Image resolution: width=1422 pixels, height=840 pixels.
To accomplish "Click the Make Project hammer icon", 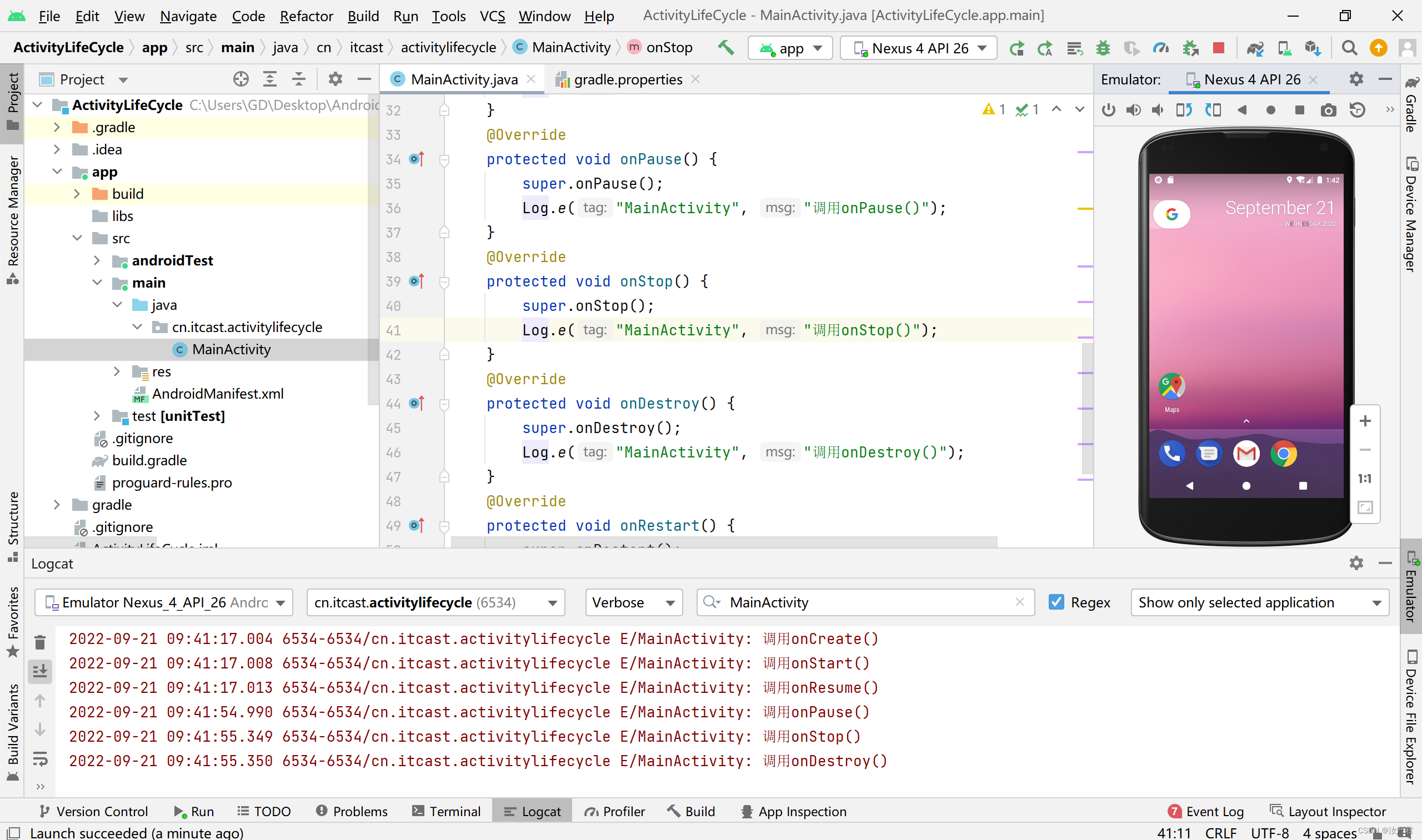I will pos(725,48).
